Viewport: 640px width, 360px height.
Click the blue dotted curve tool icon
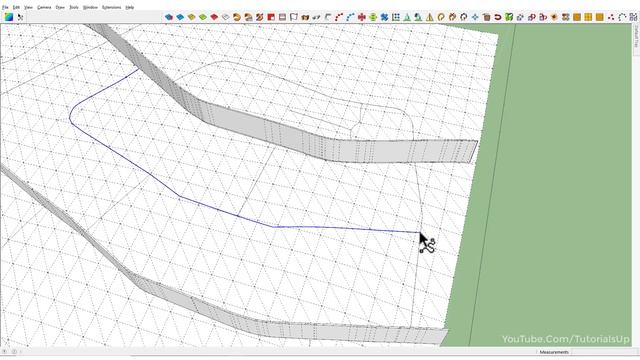click(350, 17)
